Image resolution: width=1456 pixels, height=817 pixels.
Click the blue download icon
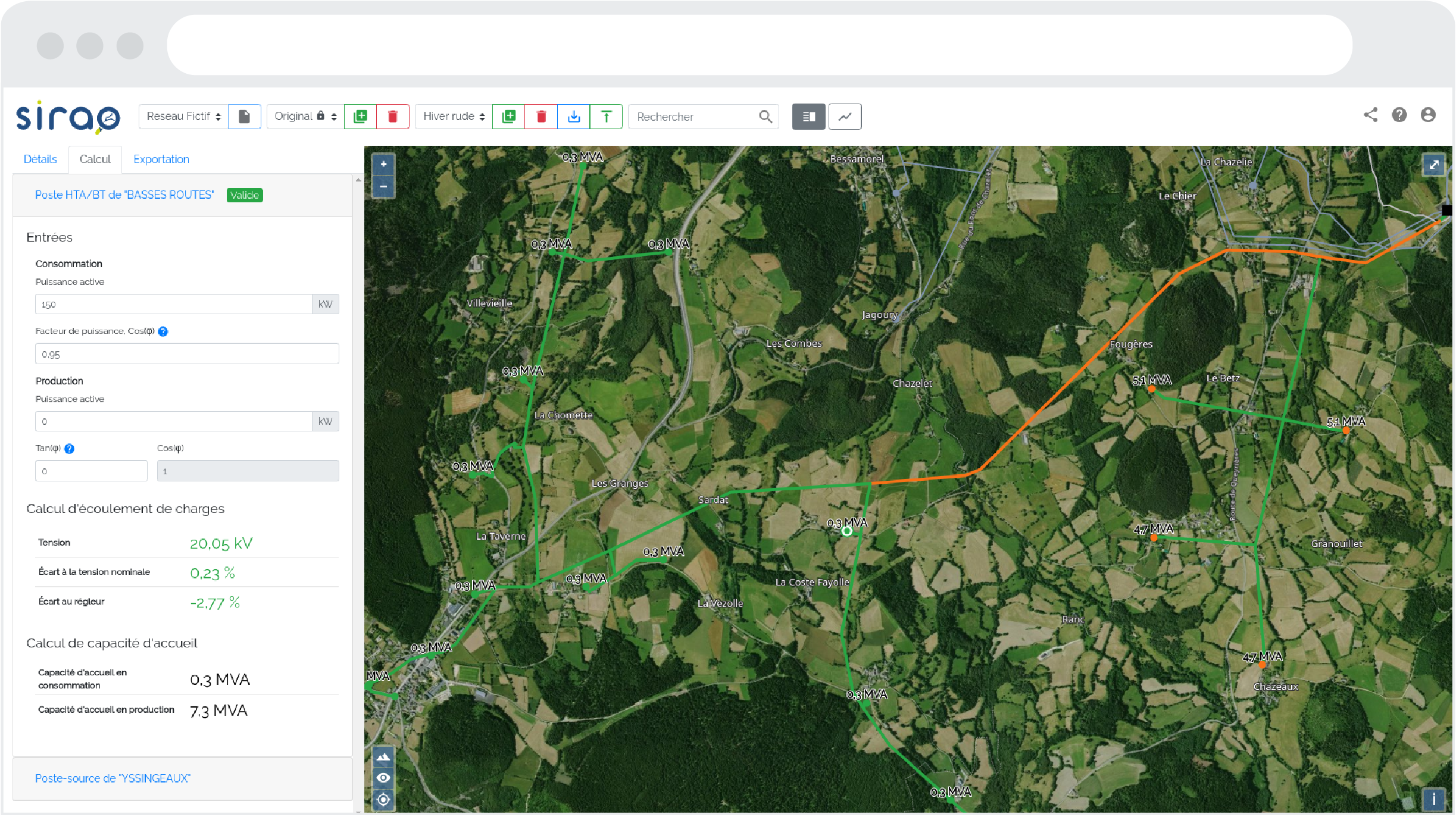pos(574,117)
